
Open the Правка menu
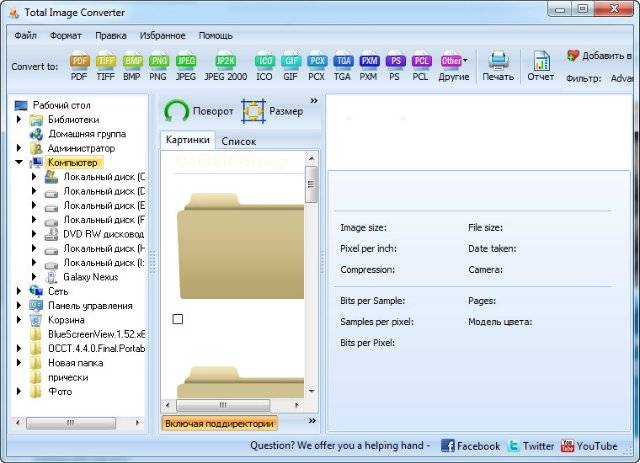(111, 36)
